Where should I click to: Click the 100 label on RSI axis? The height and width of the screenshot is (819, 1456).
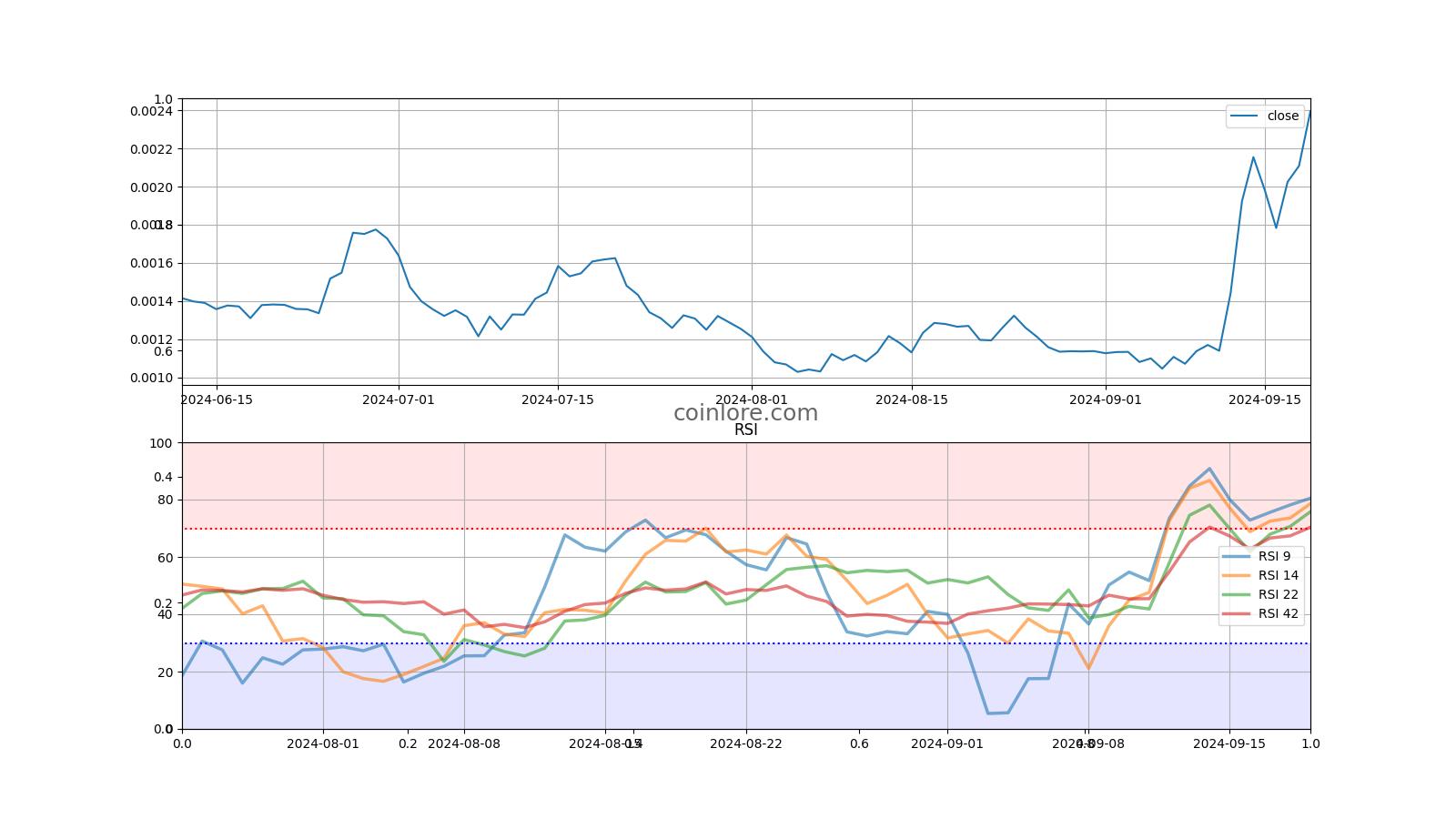click(x=161, y=443)
